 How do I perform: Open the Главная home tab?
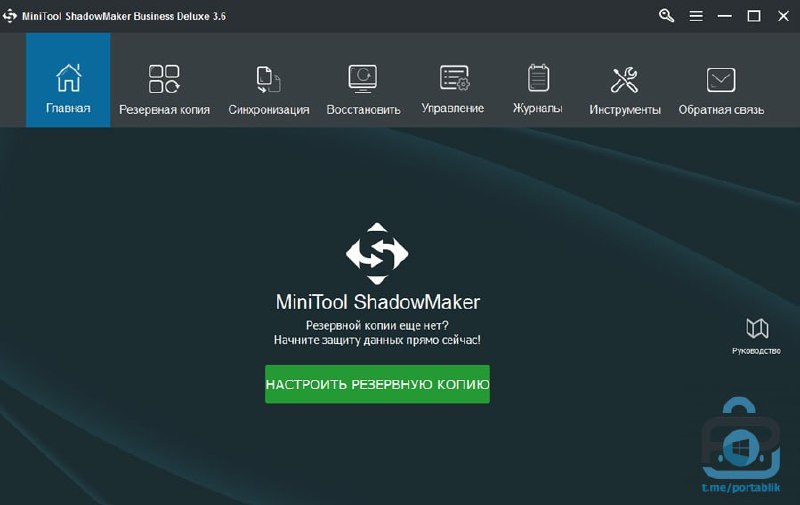68,80
